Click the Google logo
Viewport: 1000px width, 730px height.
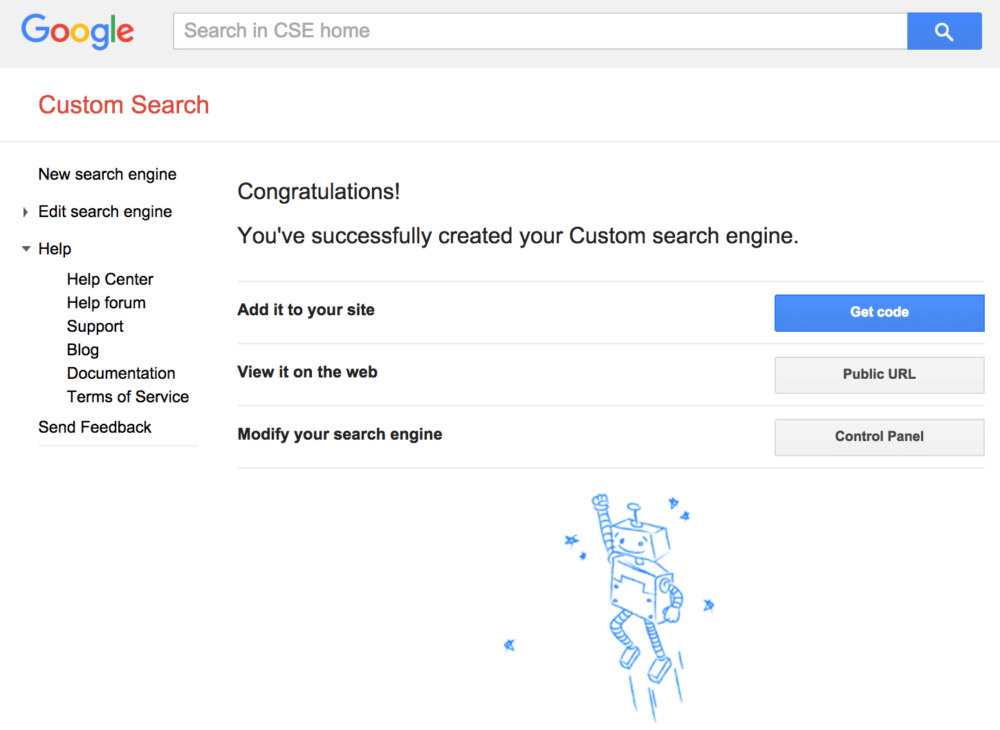(x=77, y=31)
